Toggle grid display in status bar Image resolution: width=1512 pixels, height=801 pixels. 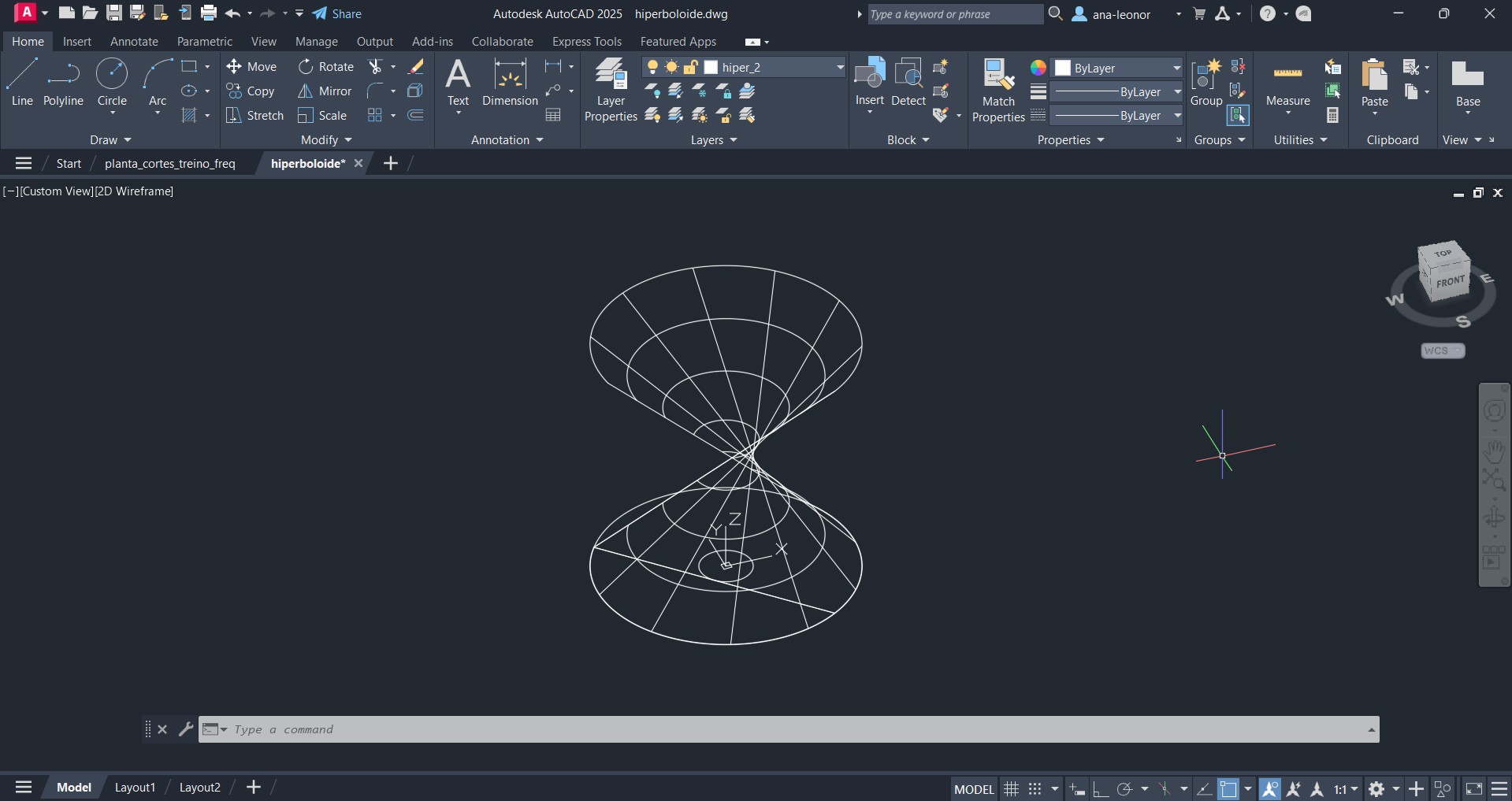click(x=1012, y=788)
